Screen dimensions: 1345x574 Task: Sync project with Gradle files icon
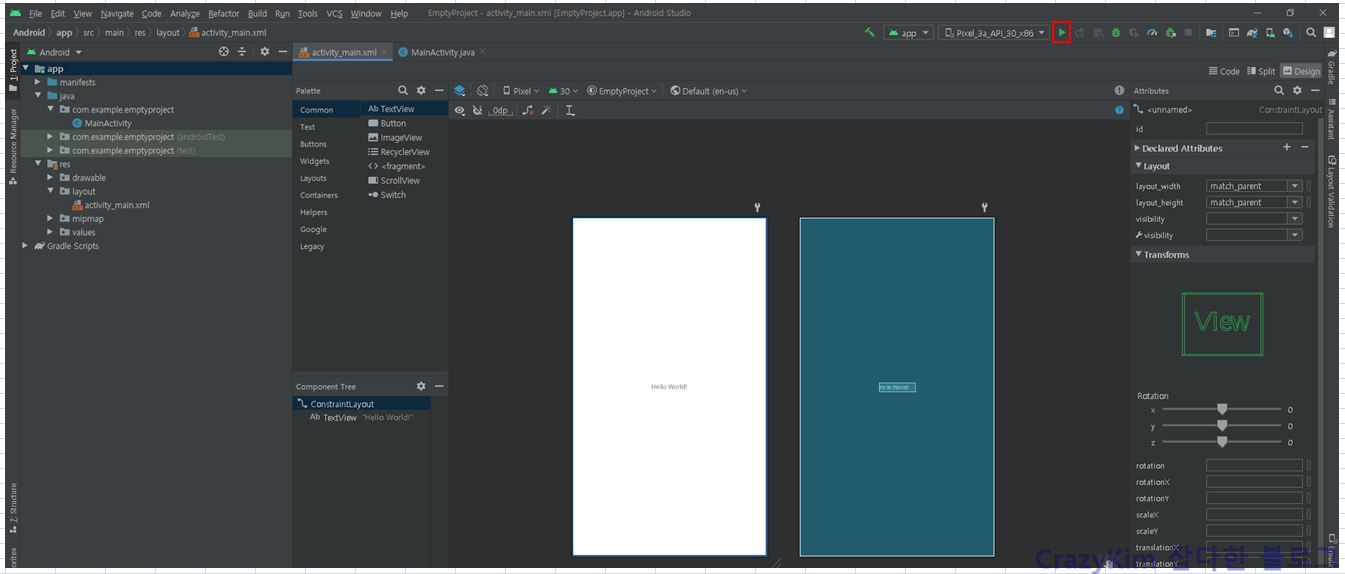(x=1252, y=33)
